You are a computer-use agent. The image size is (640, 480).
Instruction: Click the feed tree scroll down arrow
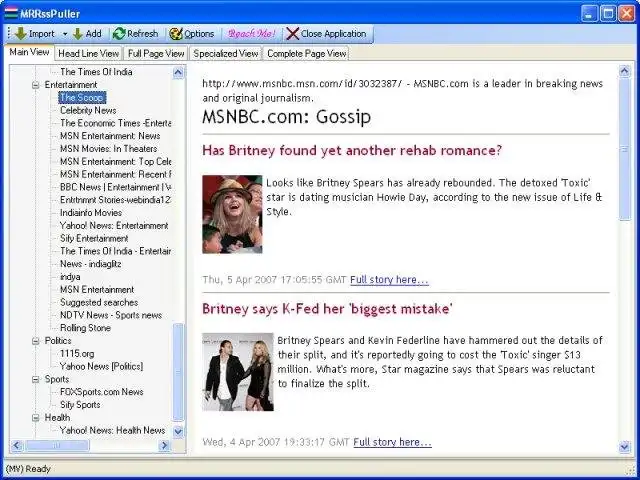click(178, 431)
